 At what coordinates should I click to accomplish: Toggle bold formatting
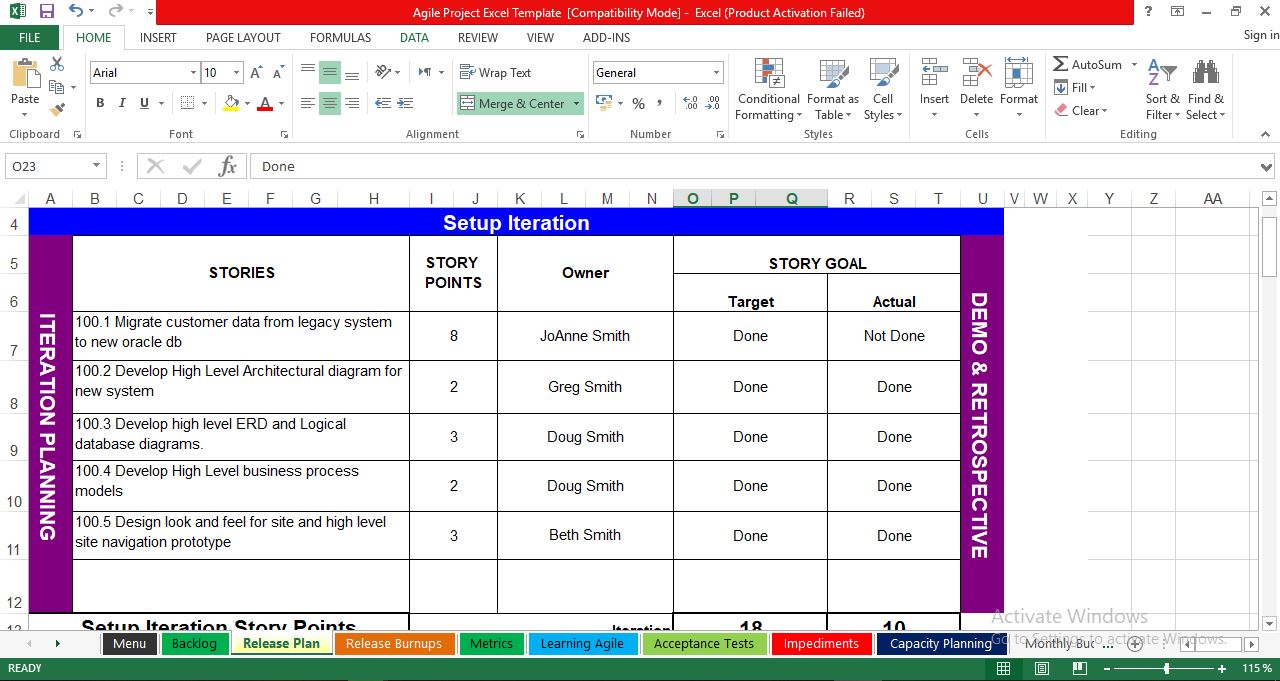tap(99, 103)
